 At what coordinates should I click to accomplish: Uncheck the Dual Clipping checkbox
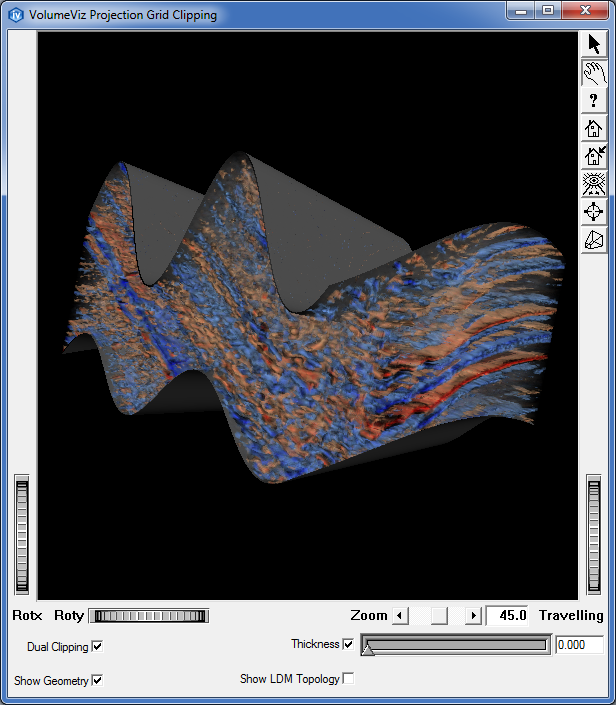pyautogui.click(x=97, y=647)
